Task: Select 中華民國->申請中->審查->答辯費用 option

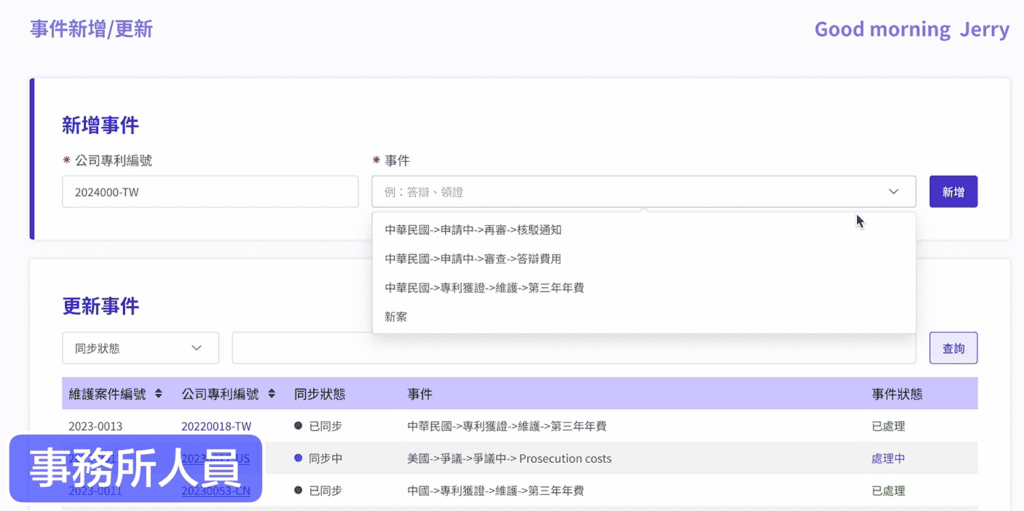Action: pos(473,259)
